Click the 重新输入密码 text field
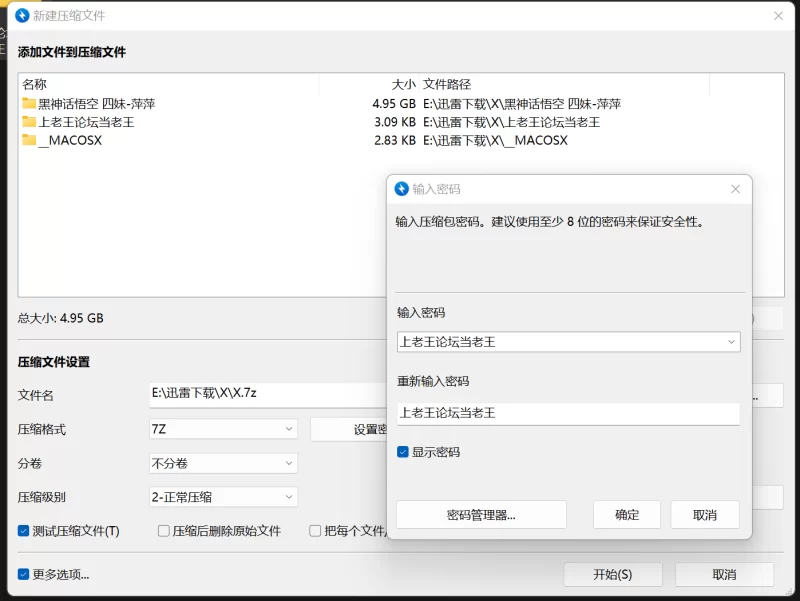 (568, 413)
